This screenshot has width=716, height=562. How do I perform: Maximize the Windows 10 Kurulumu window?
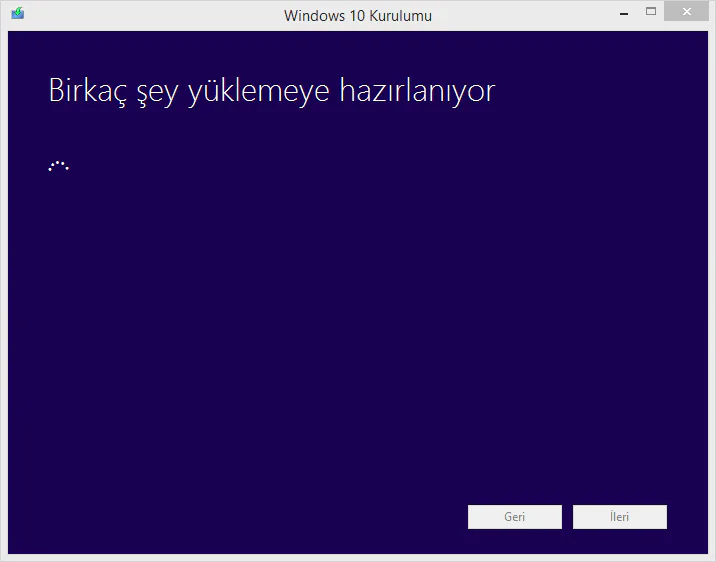pos(651,12)
